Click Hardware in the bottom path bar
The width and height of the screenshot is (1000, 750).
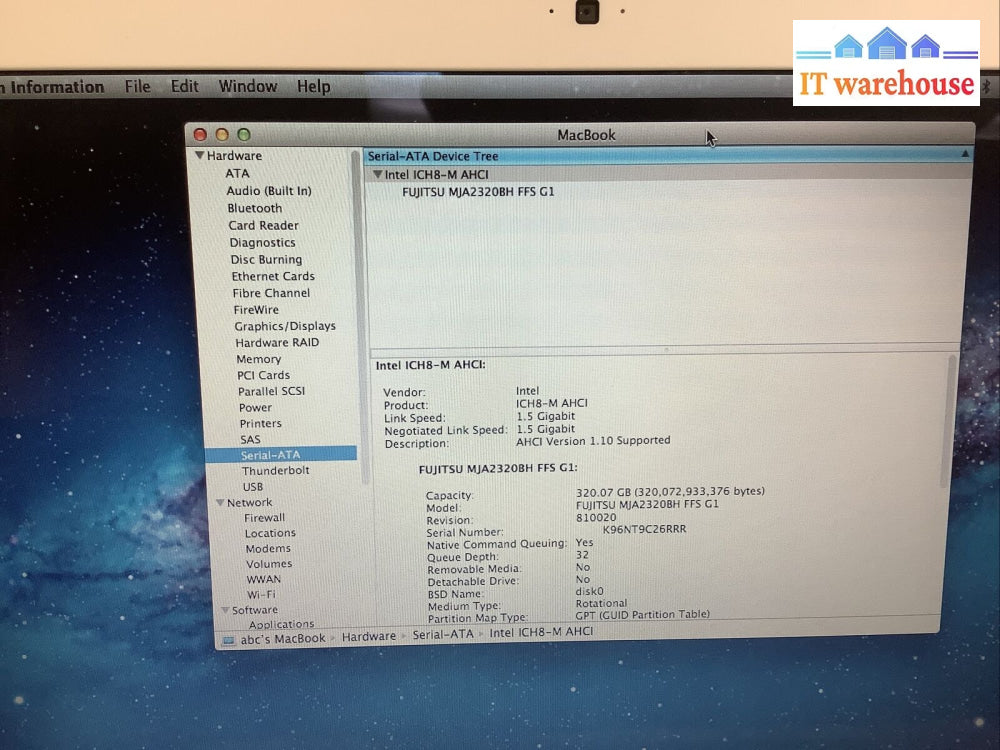pos(369,637)
